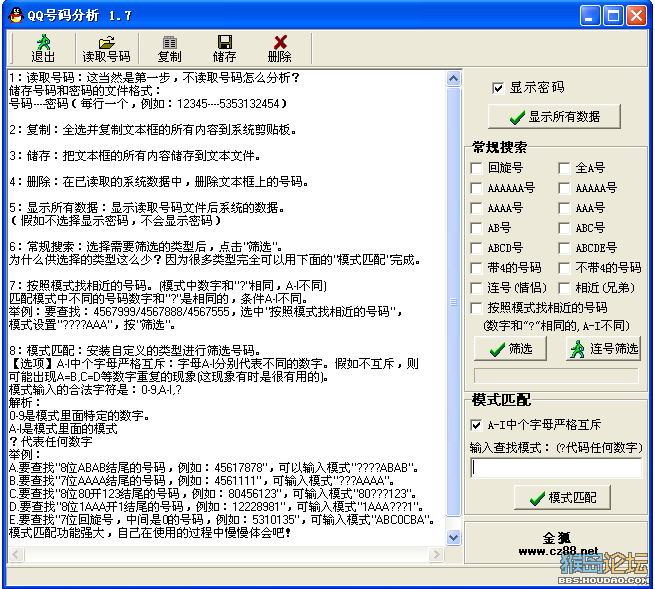Click the vertical scrollbar down arrow
The width and height of the screenshot is (655, 589).
pos(454,537)
